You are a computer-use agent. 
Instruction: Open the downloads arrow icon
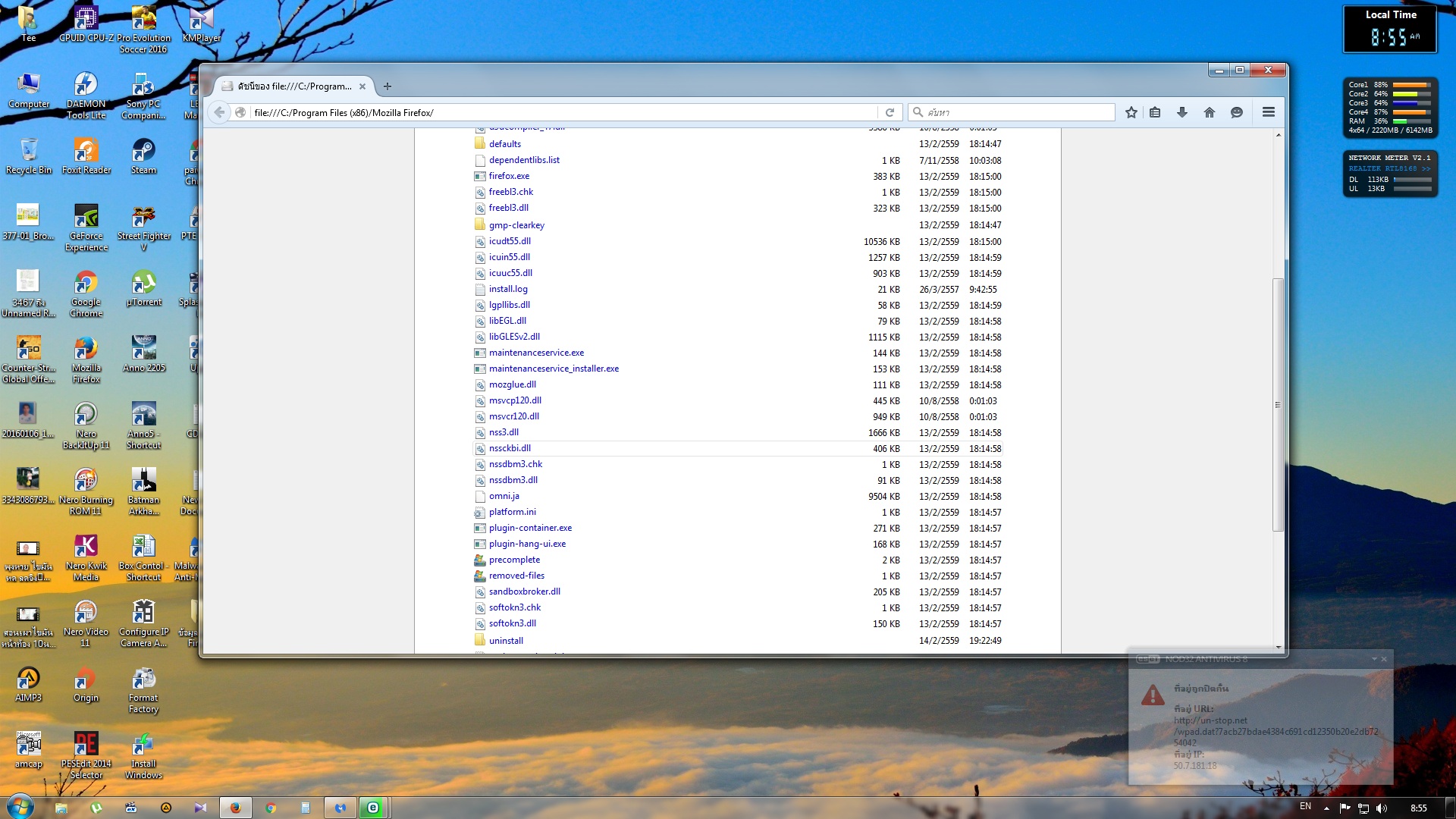[x=1182, y=112]
